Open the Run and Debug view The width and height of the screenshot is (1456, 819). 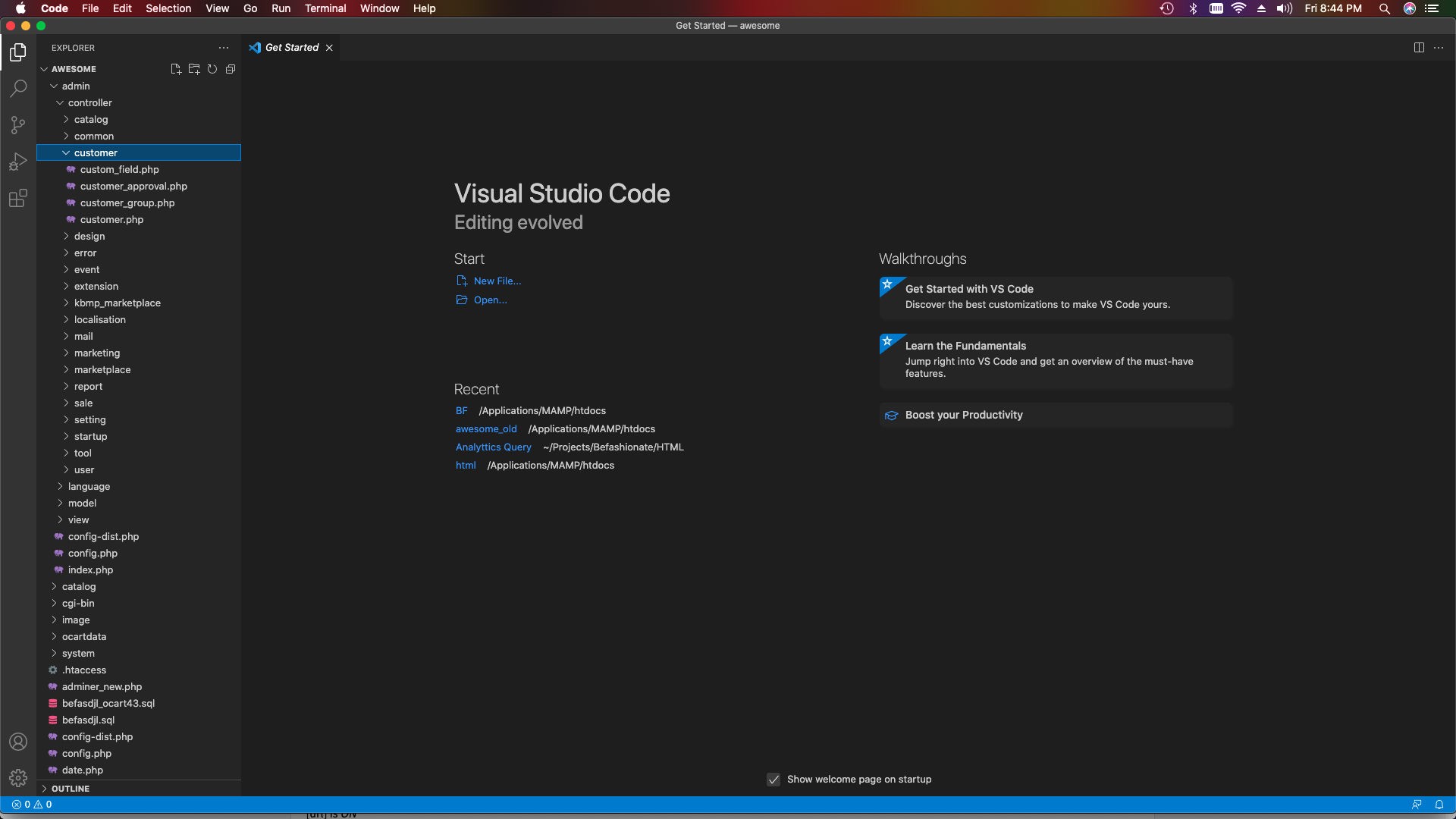click(18, 162)
